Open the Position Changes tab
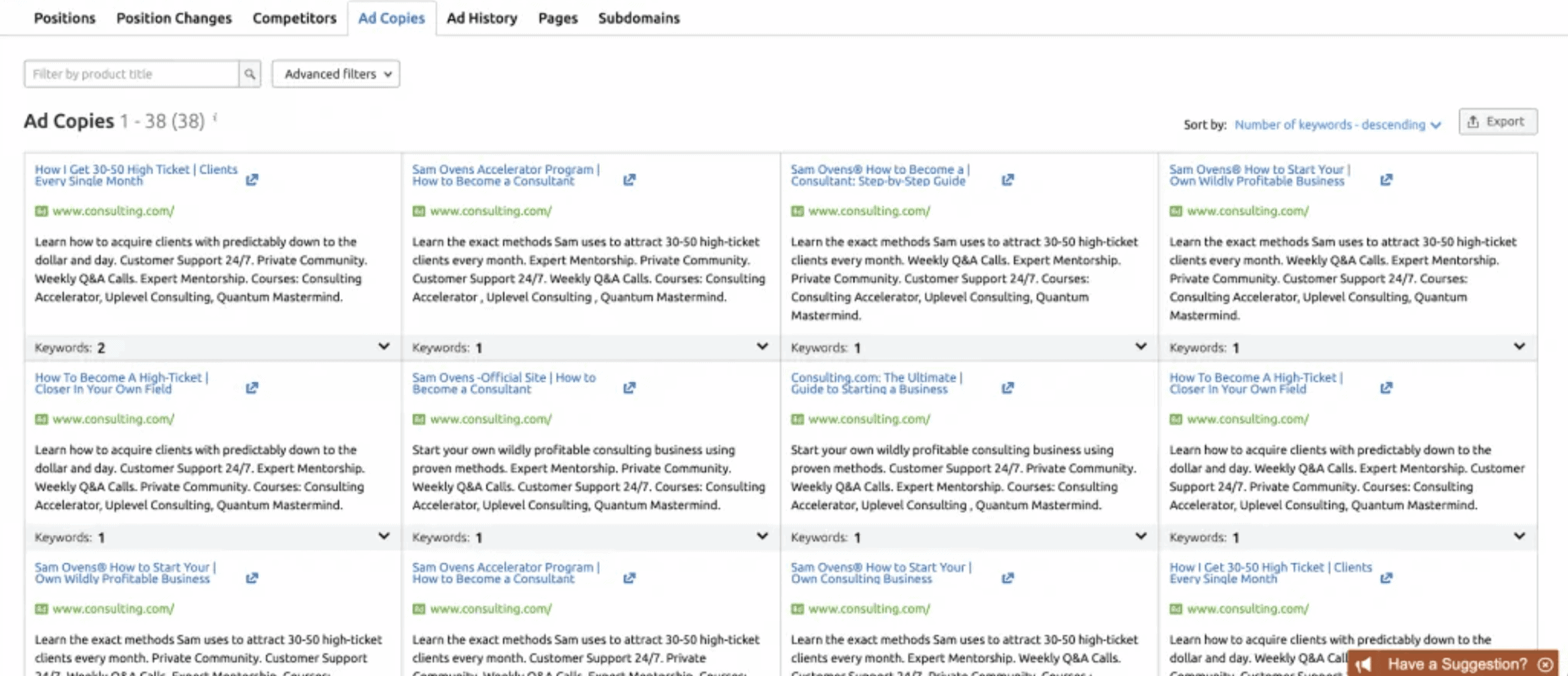The height and width of the screenshot is (676, 1568). tap(174, 18)
